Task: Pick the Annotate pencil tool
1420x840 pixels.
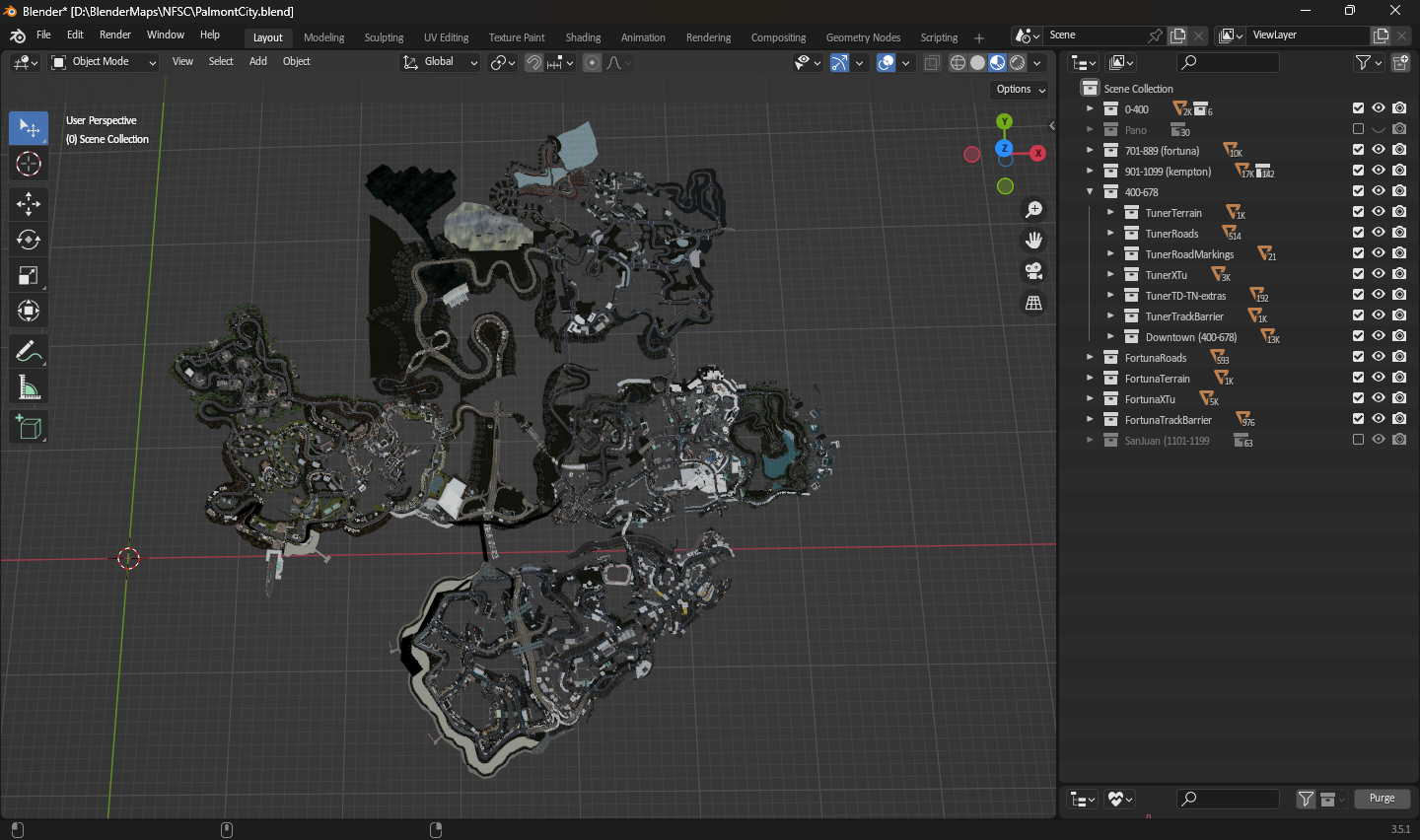Action: [x=29, y=351]
